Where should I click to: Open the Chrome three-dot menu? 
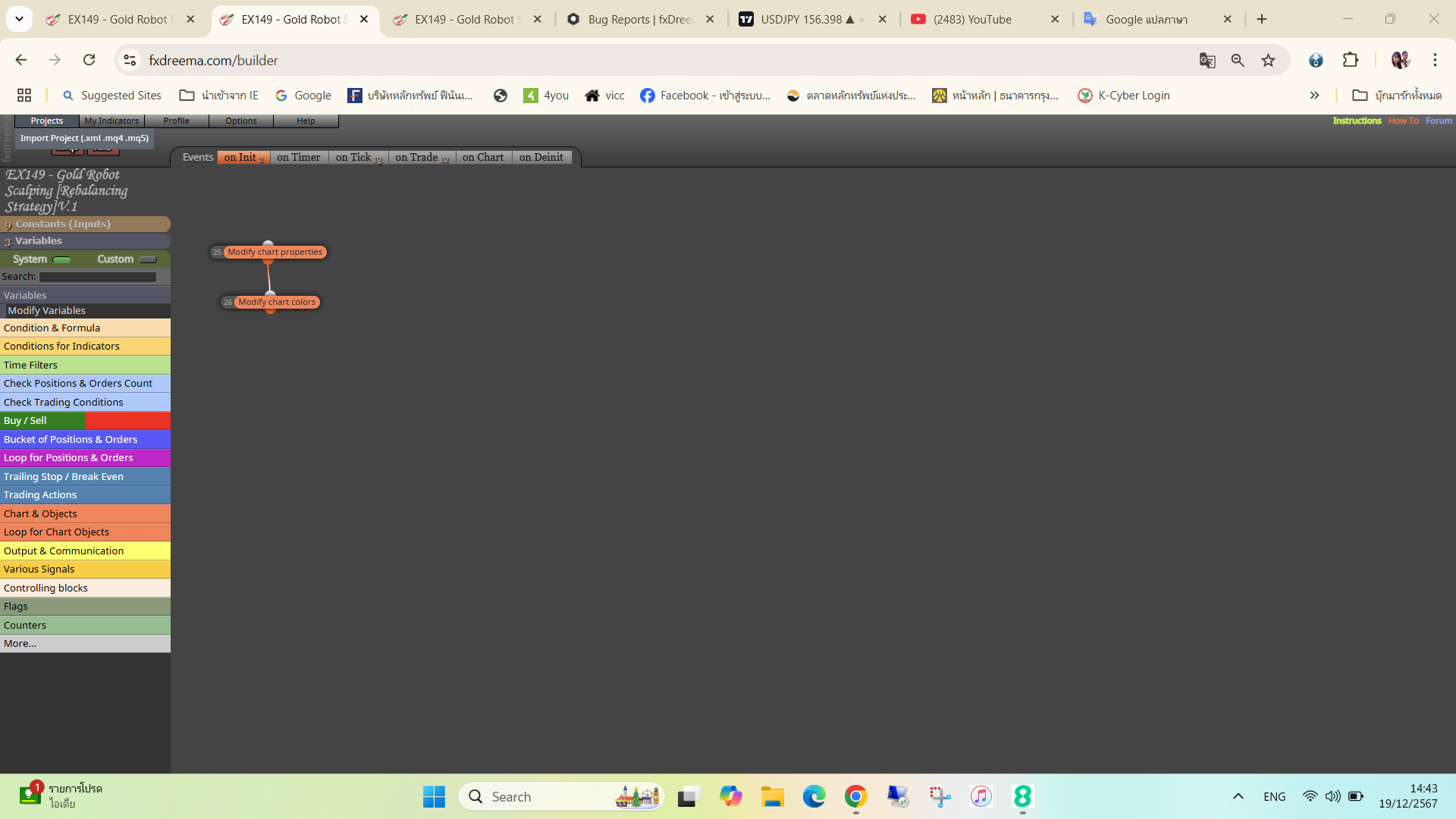click(1435, 60)
